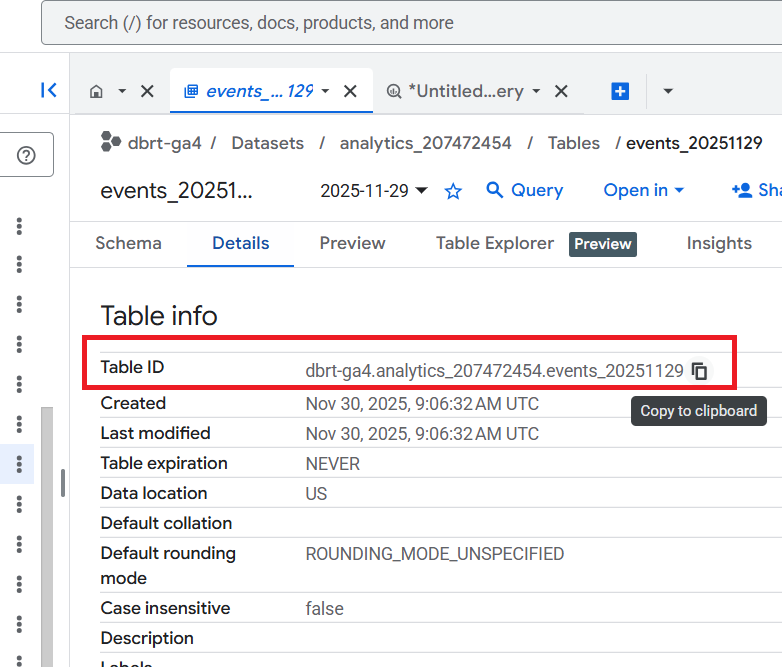This screenshot has width=782, height=667.
Task: Add a new tab with plus icon
Action: [x=620, y=91]
